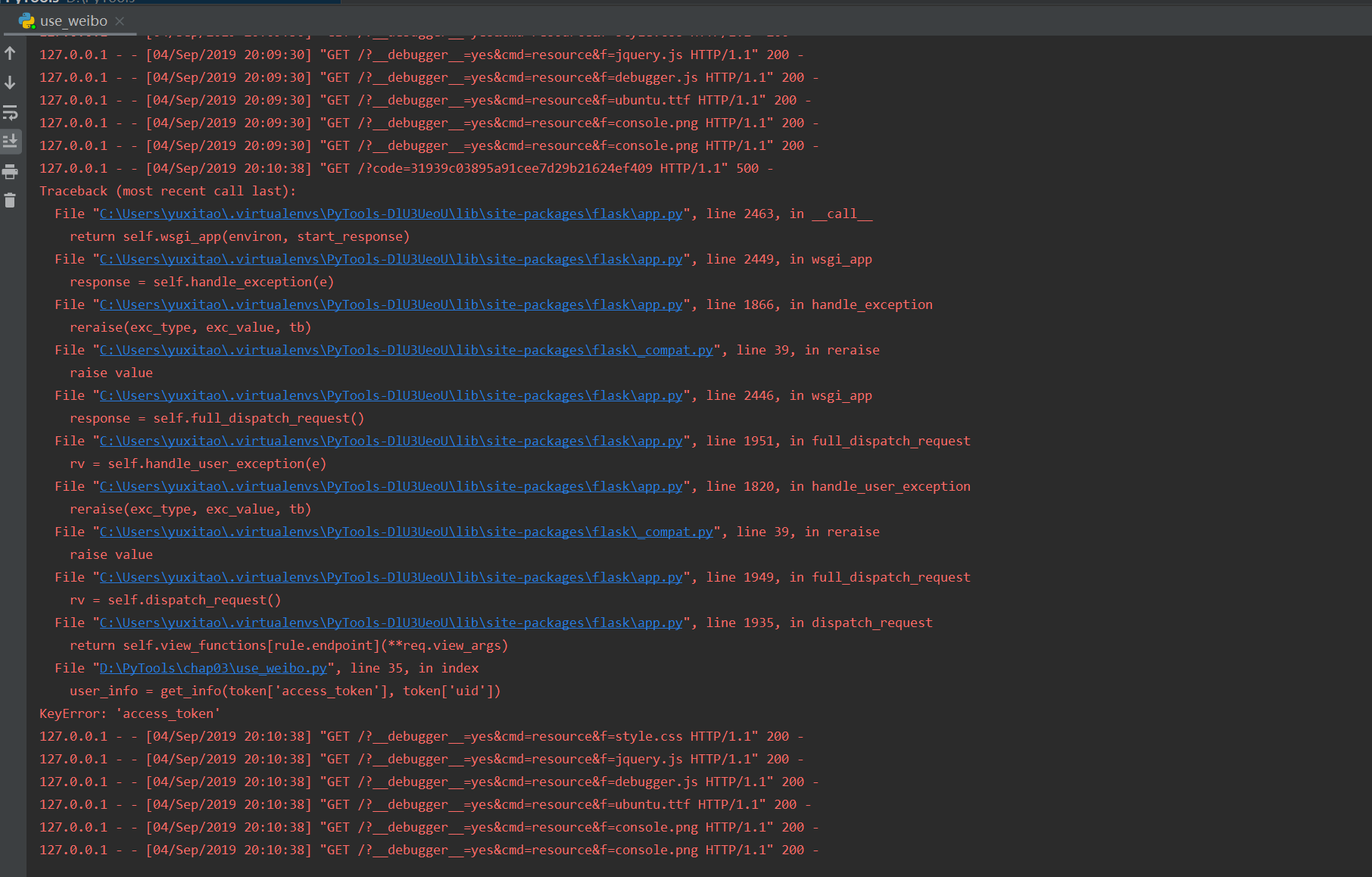Click 'rv = self.handle_user_exception(e)' line

(198, 463)
